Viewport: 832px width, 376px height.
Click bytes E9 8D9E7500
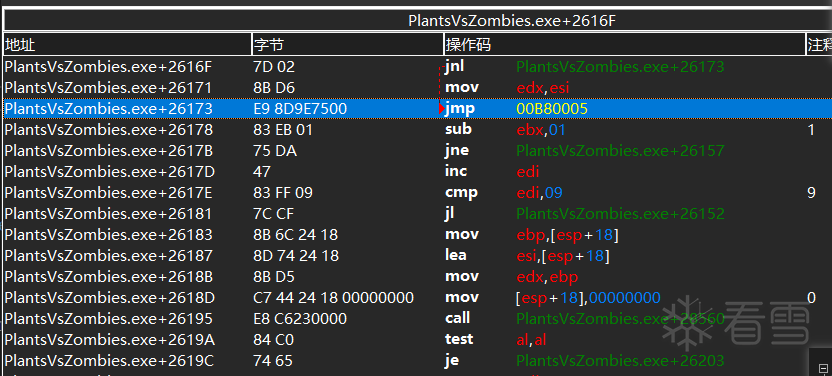300,109
